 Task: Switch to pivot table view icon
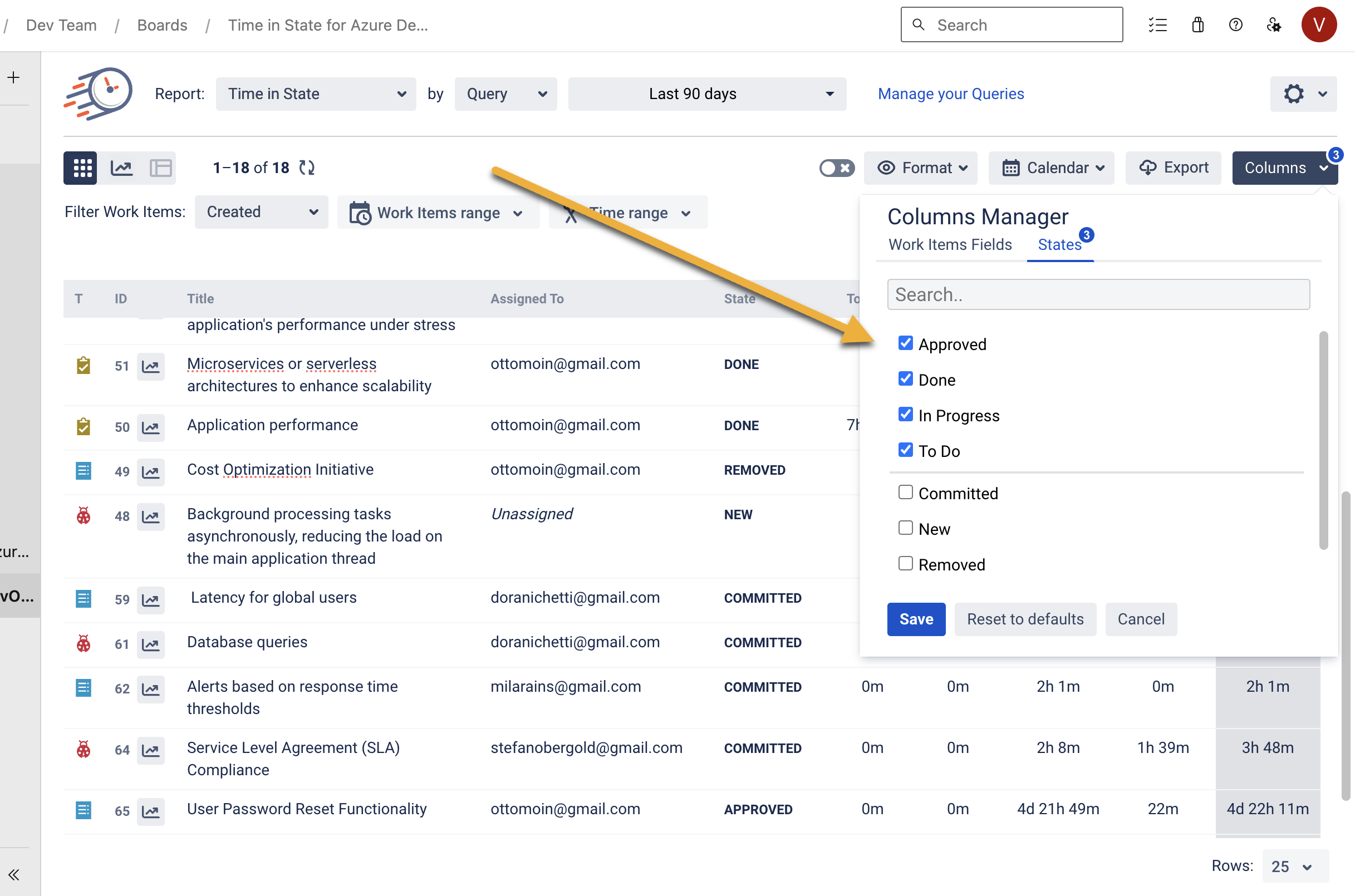[160, 168]
